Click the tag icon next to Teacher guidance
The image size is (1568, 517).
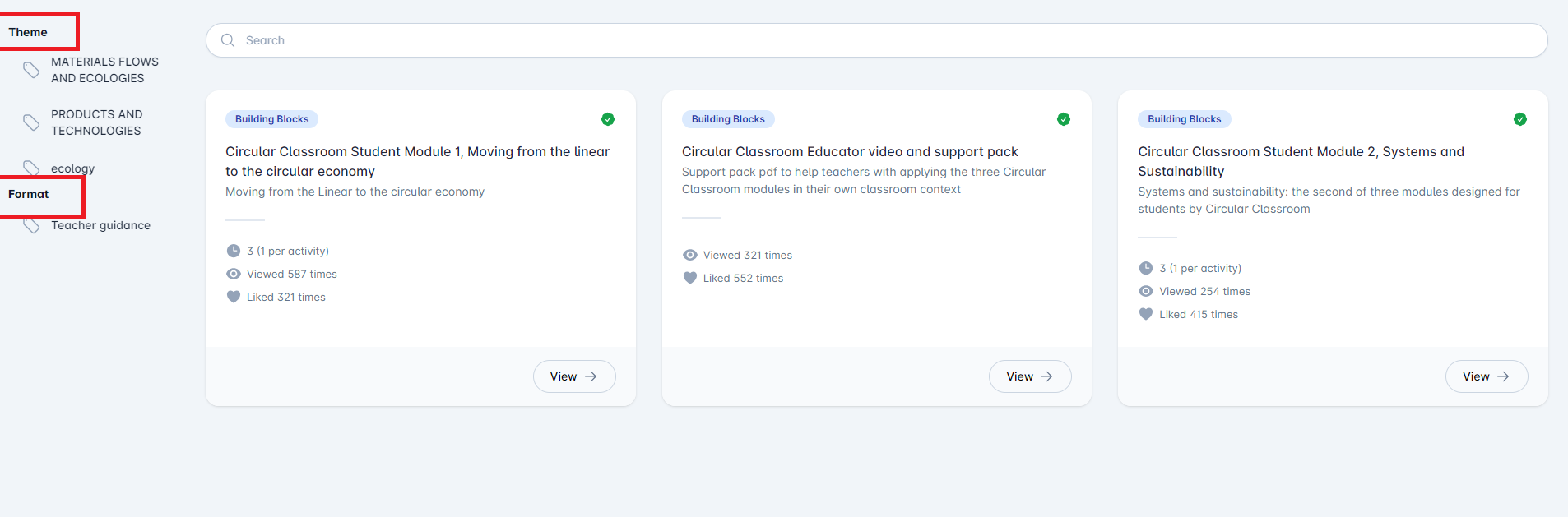coord(31,225)
